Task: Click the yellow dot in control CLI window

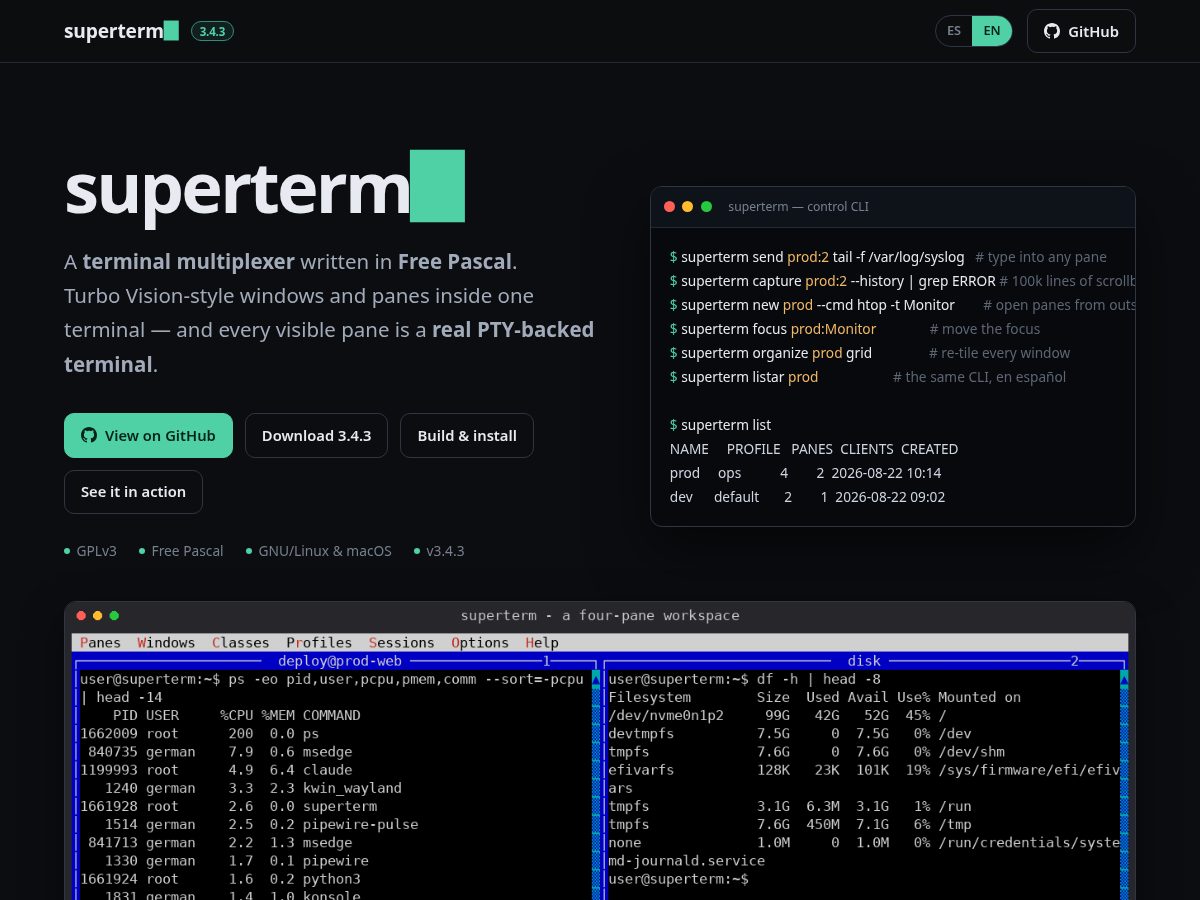Action: point(687,207)
